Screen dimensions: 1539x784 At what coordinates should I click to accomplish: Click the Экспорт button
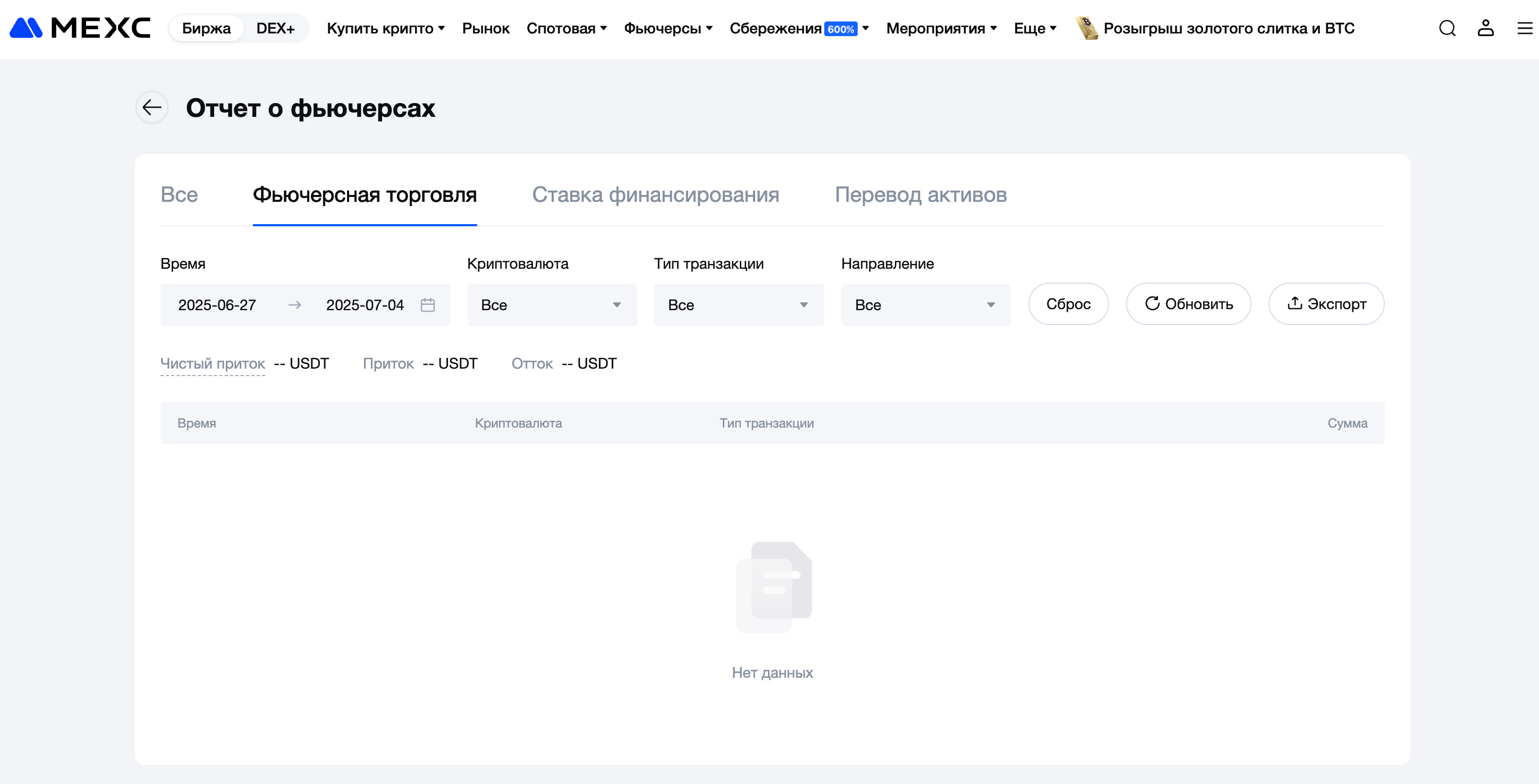point(1326,304)
